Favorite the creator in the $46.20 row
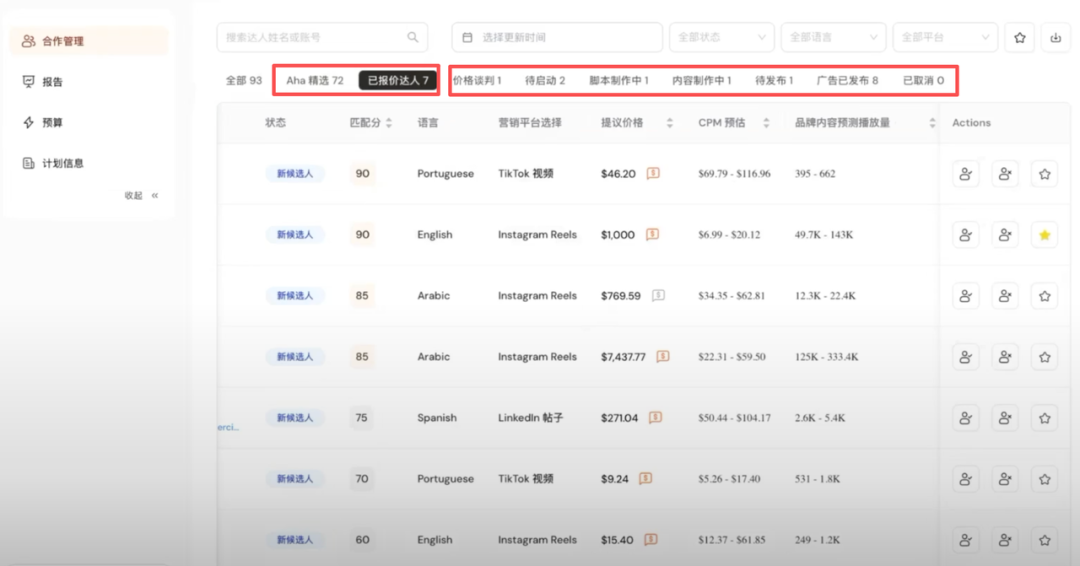 (1044, 174)
